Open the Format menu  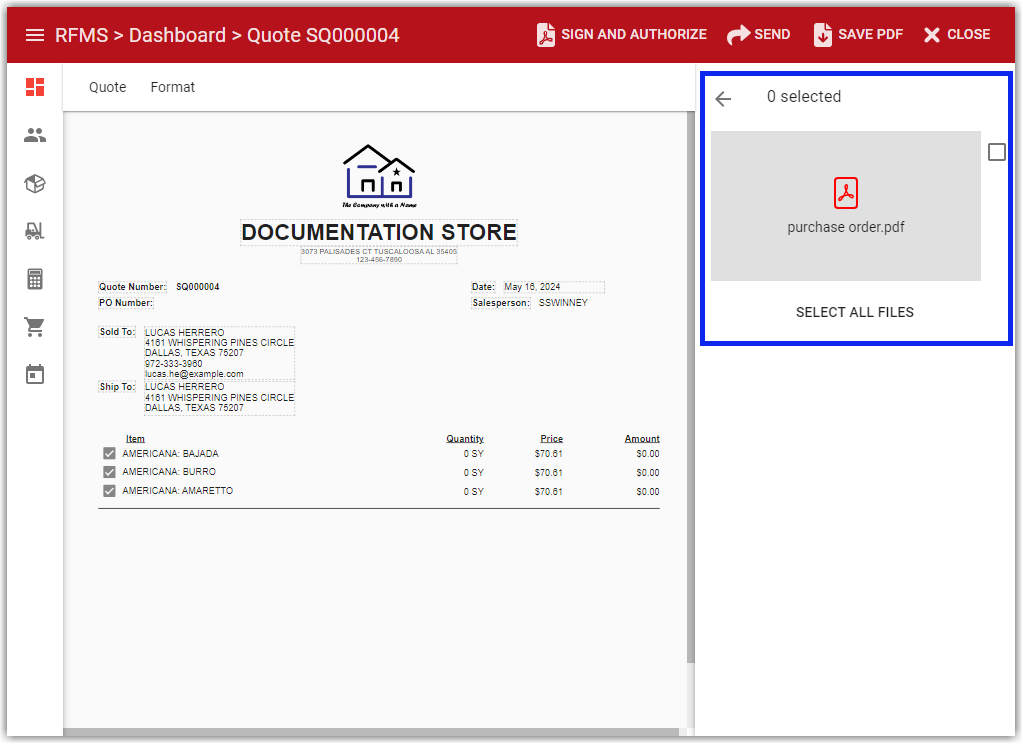pos(173,87)
